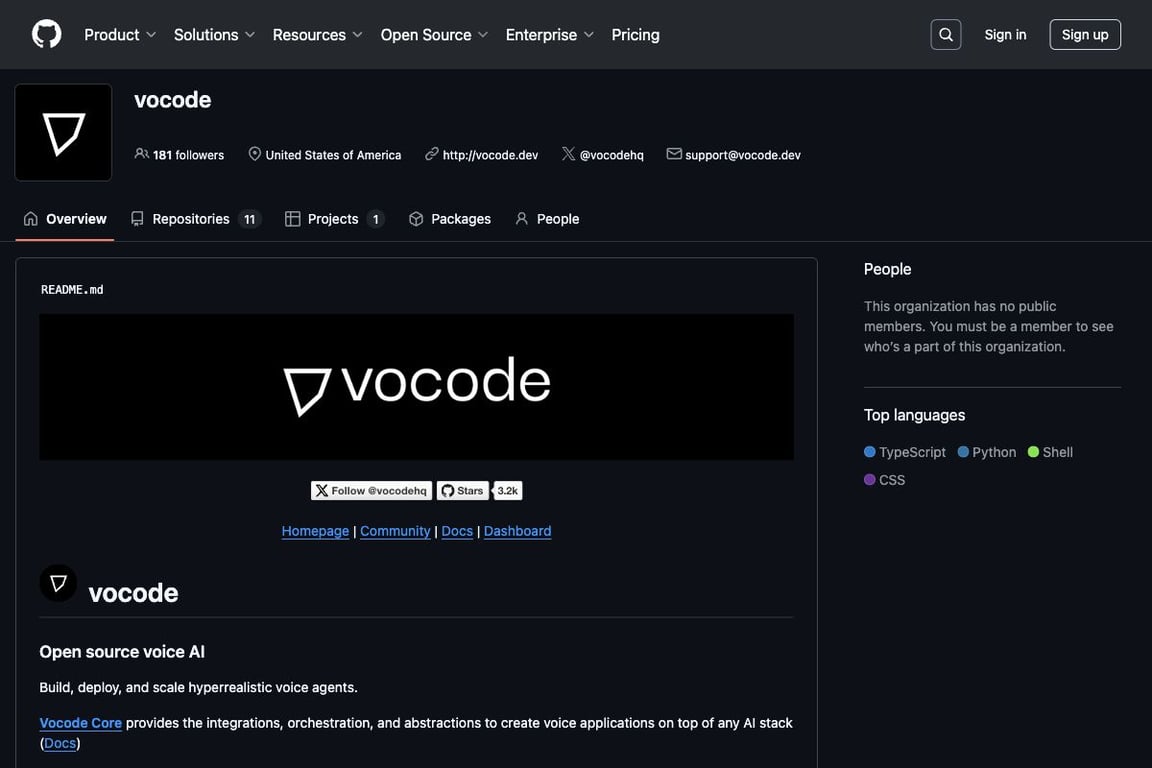This screenshot has height=768, width=1152.
Task: Click the Top languages heading
Action: coord(915,415)
